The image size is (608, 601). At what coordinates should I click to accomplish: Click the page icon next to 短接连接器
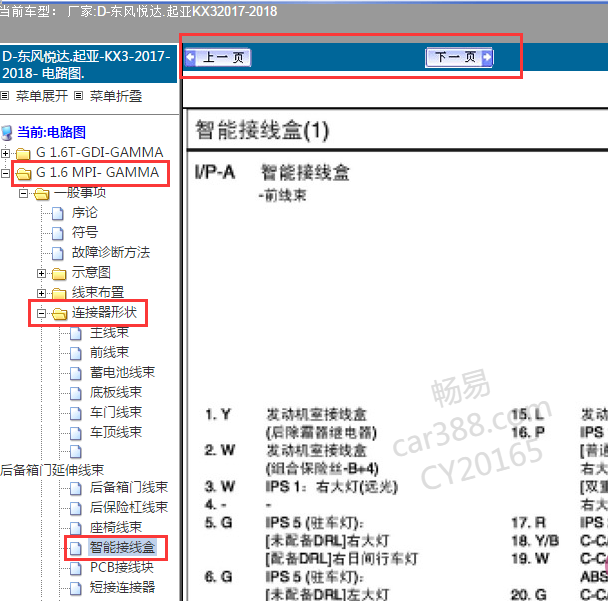tap(76, 589)
